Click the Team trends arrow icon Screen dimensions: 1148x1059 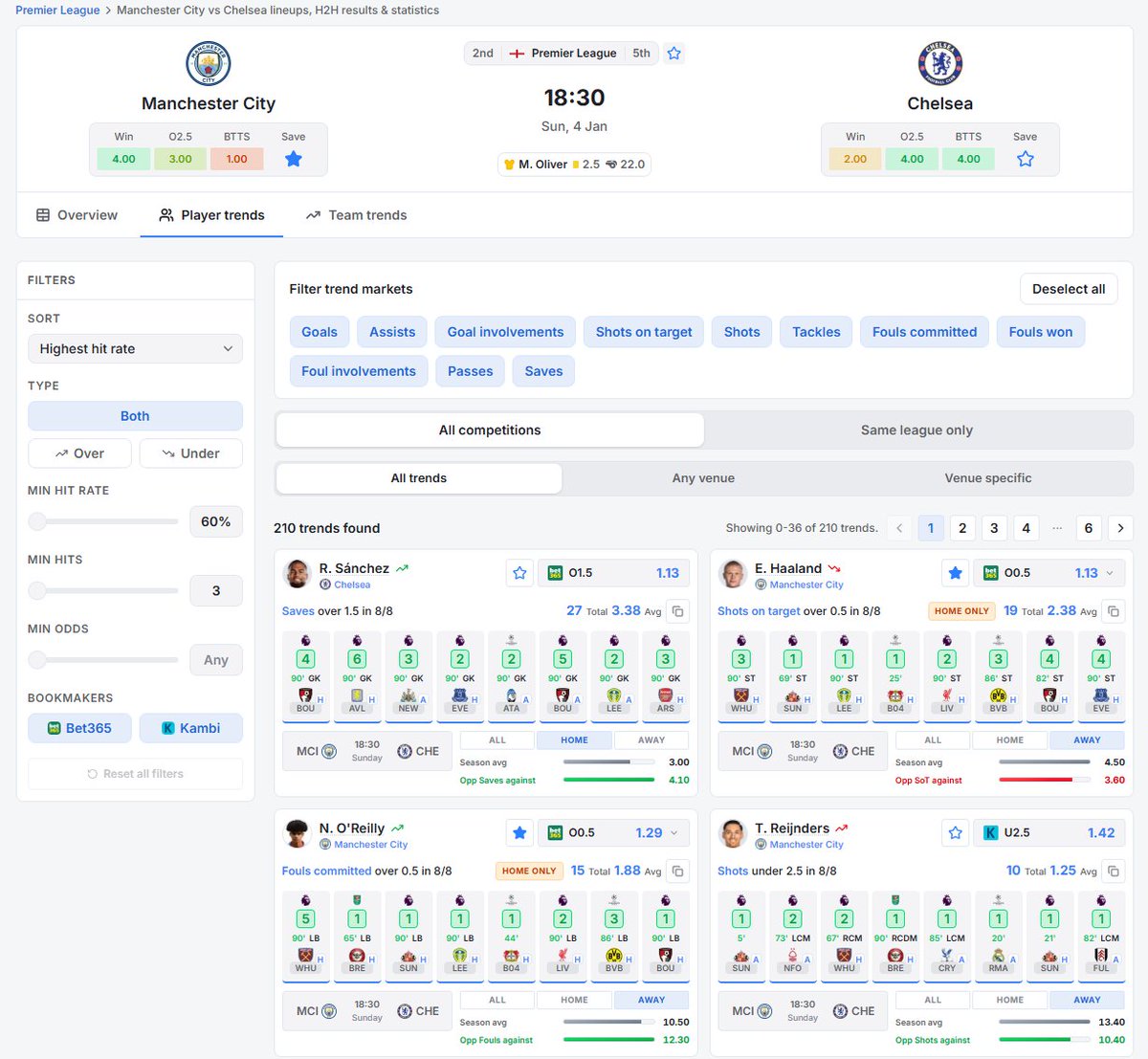tap(313, 215)
